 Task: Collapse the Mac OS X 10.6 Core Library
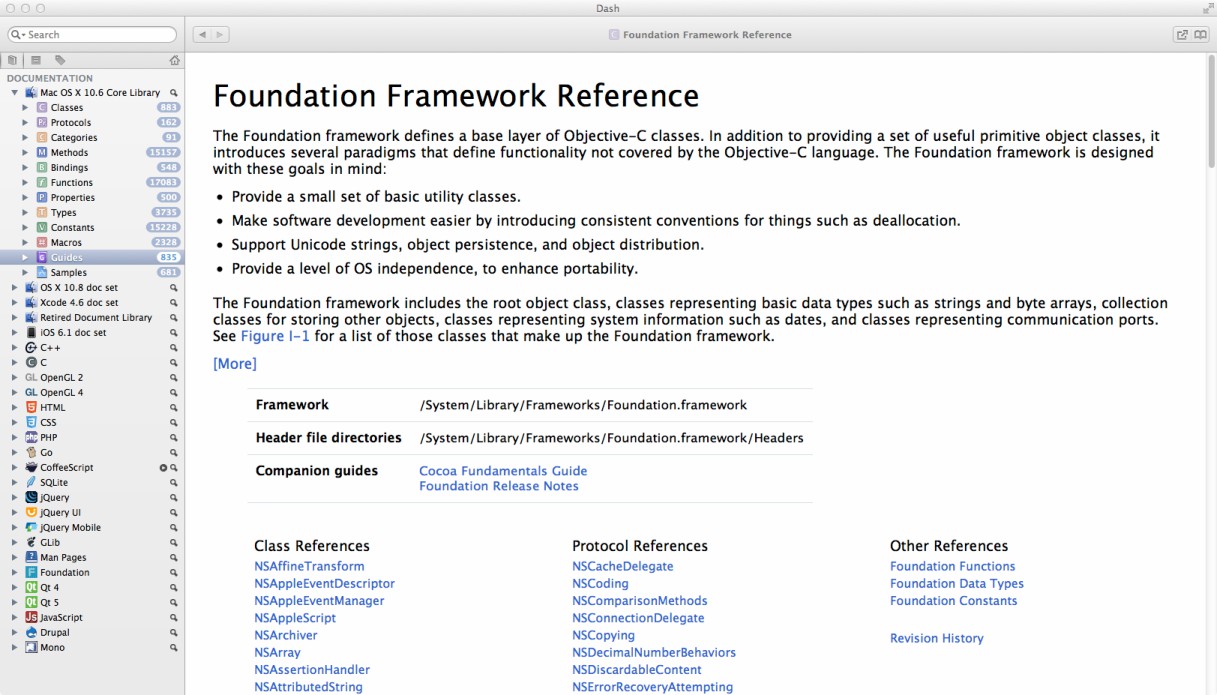(14, 93)
